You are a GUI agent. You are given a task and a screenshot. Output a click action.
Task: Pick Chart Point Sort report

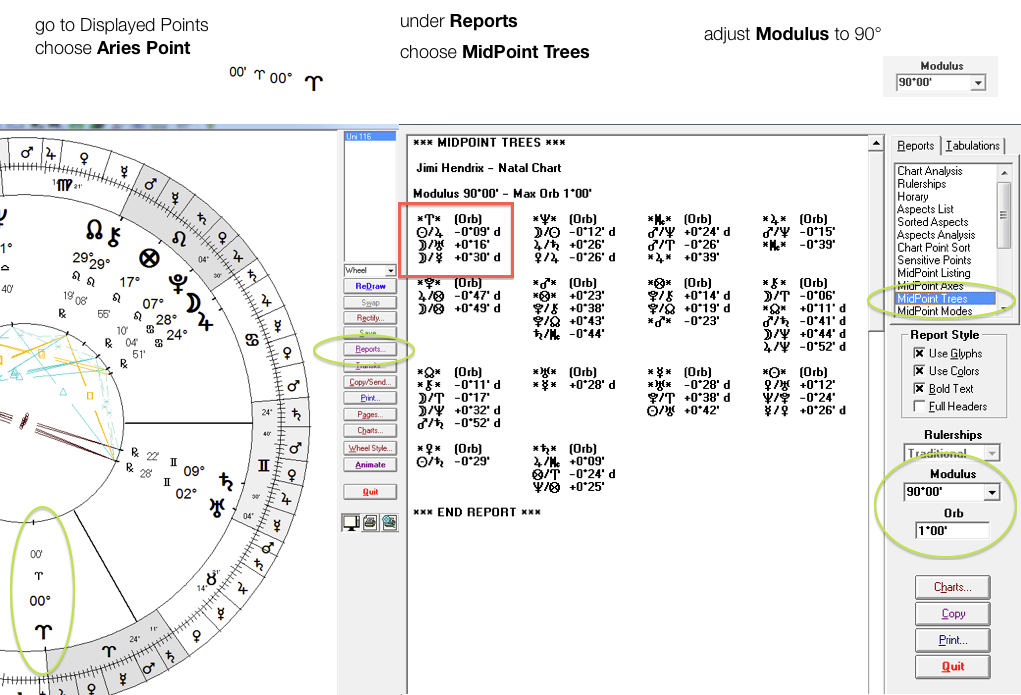tap(933, 248)
